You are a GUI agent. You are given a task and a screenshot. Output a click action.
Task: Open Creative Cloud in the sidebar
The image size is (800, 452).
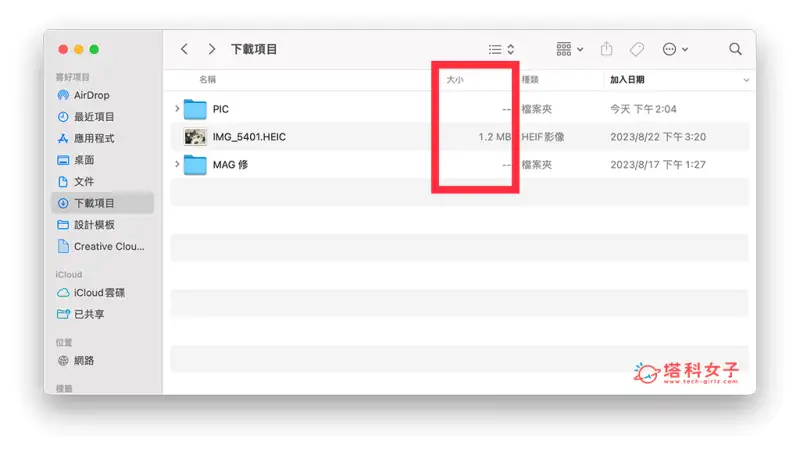101,246
